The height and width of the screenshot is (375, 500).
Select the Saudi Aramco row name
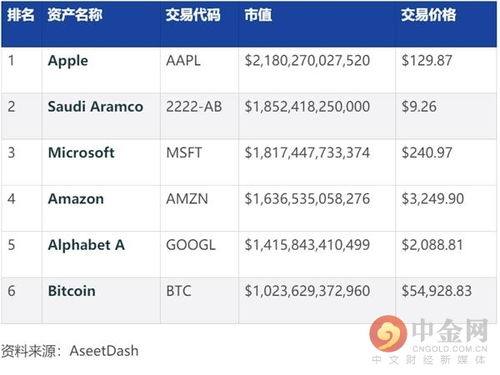pos(95,107)
